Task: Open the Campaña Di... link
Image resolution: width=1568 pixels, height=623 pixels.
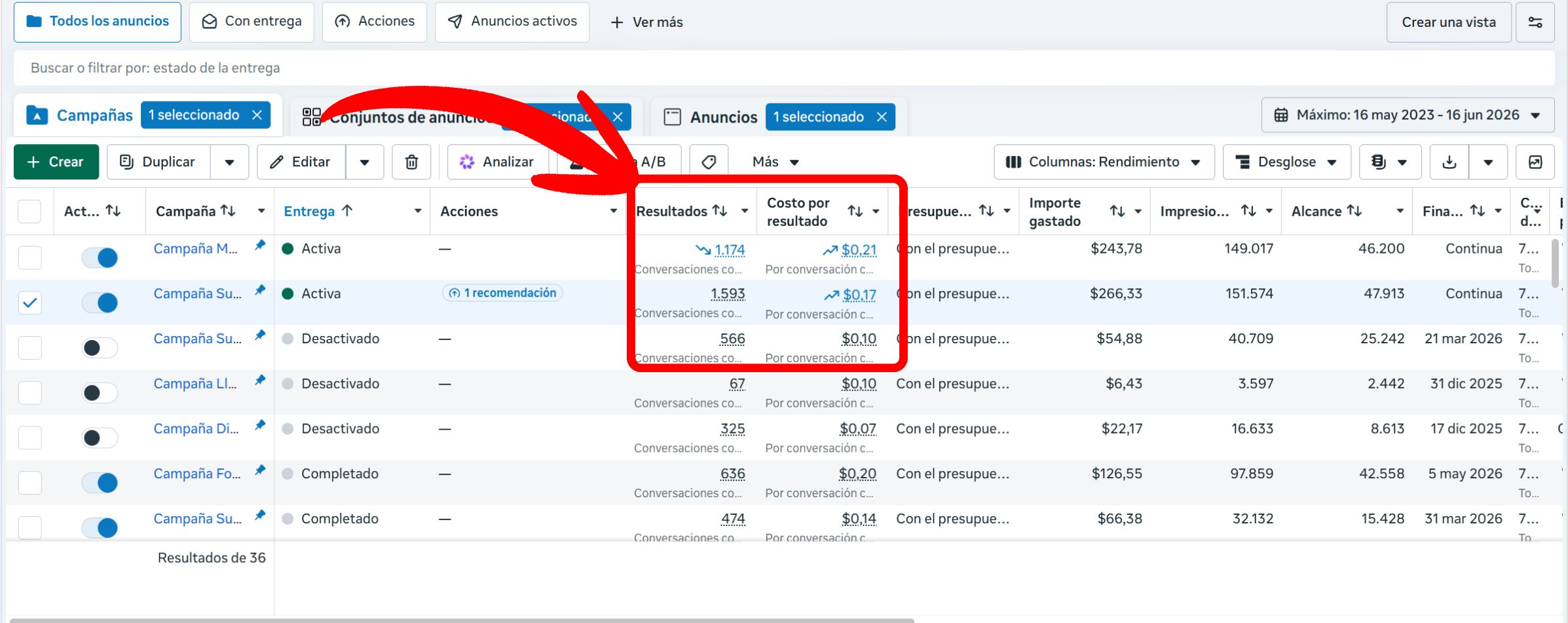Action: [x=196, y=428]
